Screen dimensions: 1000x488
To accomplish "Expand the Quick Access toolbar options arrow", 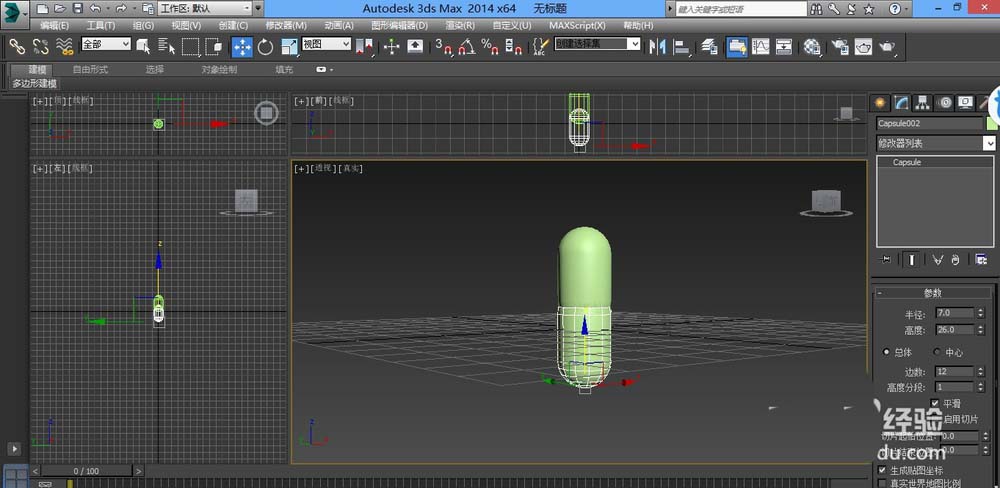I will (x=258, y=9).
